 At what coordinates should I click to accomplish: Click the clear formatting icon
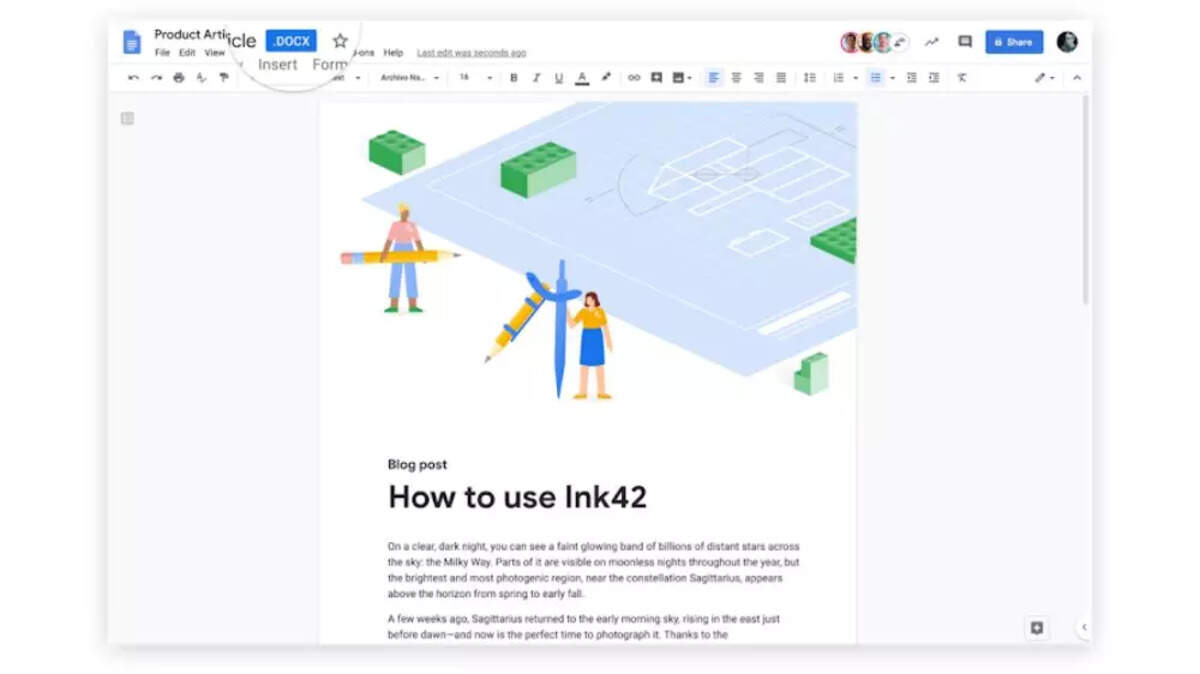(x=961, y=77)
